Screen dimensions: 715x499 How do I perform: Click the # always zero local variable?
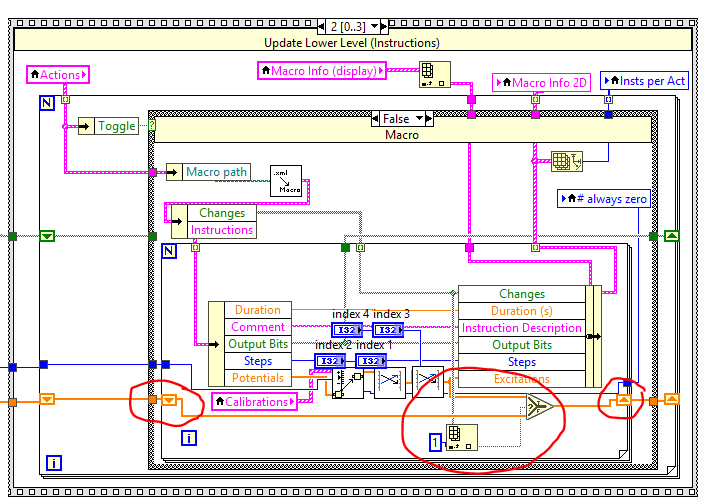(604, 199)
